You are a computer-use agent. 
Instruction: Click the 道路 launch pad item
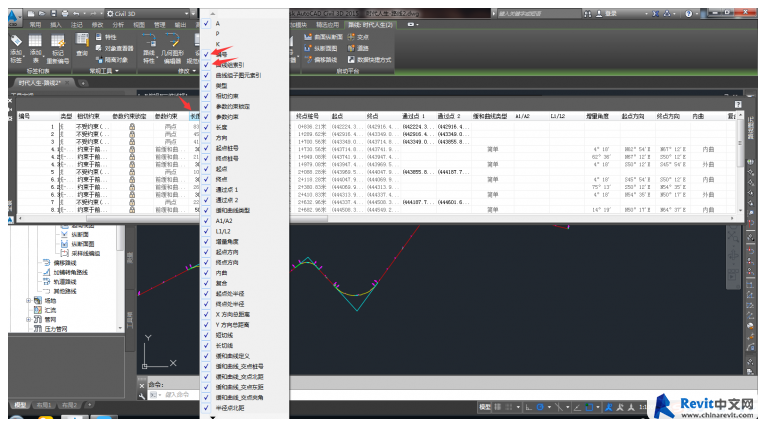click(x=358, y=48)
